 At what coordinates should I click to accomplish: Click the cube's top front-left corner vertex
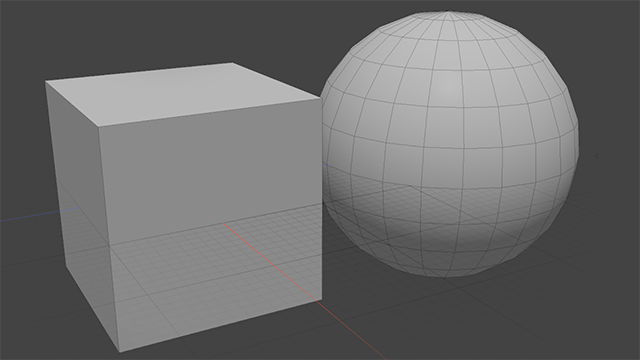click(x=99, y=127)
